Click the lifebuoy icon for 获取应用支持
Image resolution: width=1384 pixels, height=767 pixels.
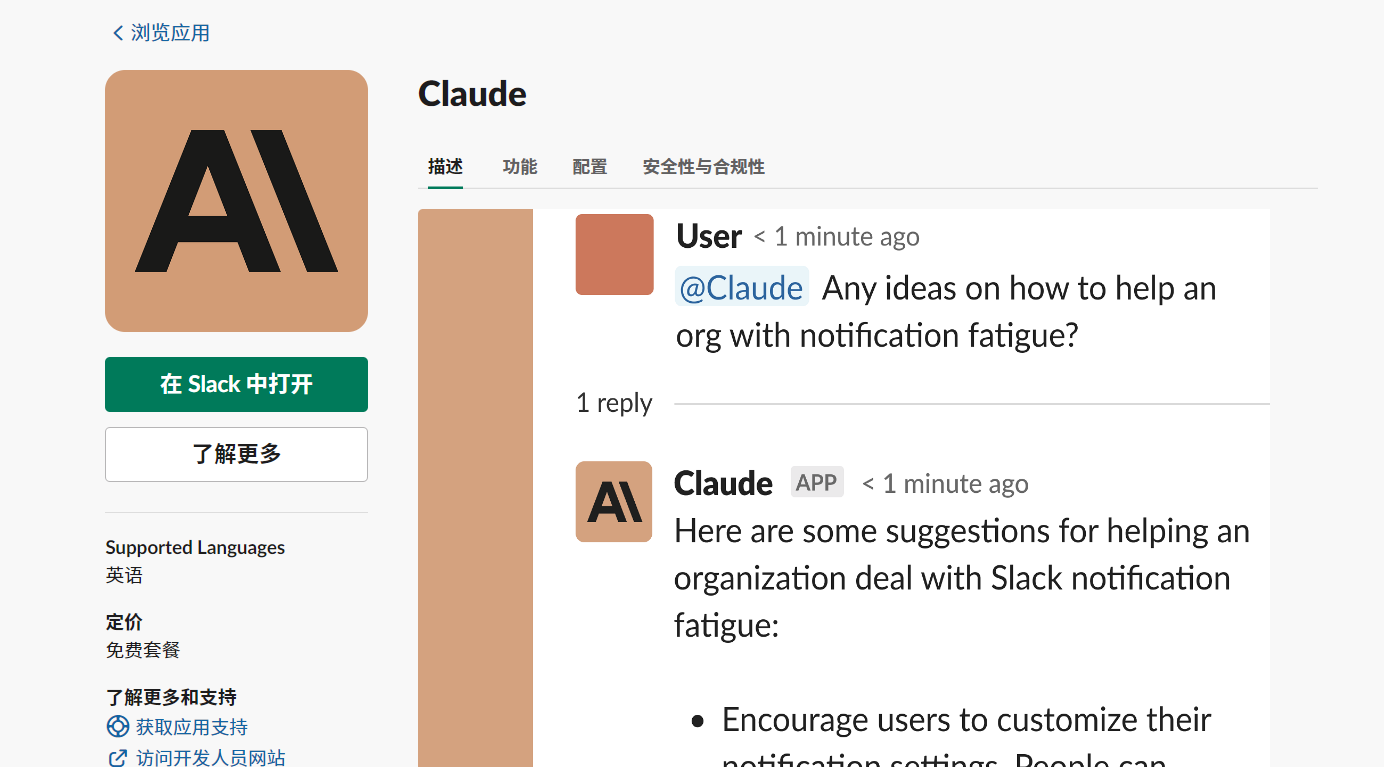point(118,727)
